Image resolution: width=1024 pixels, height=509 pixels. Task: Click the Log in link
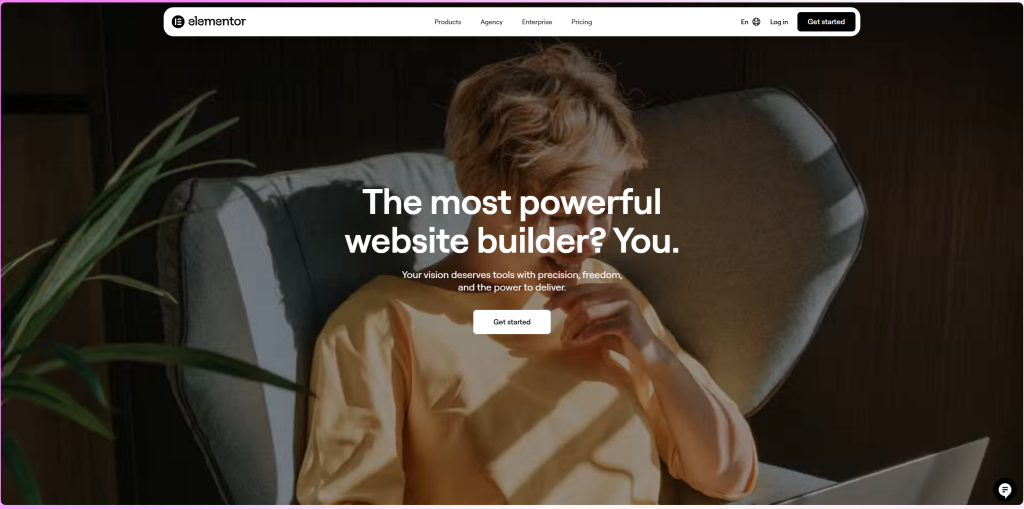point(779,22)
